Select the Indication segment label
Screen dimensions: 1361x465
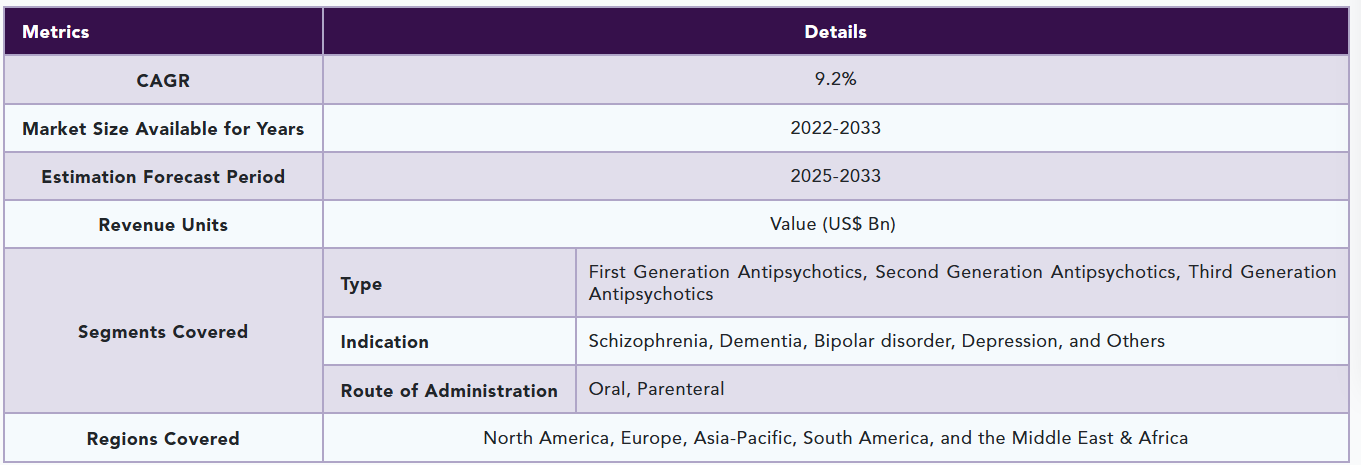pos(384,342)
